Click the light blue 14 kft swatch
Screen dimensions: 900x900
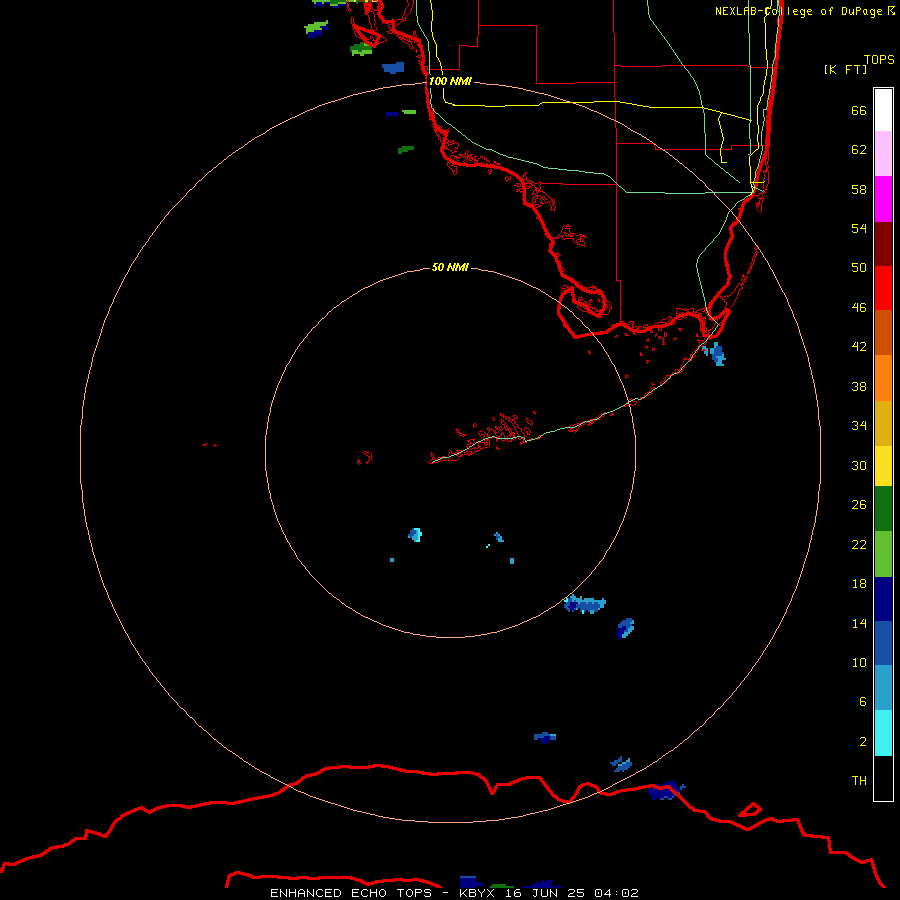tap(883, 688)
